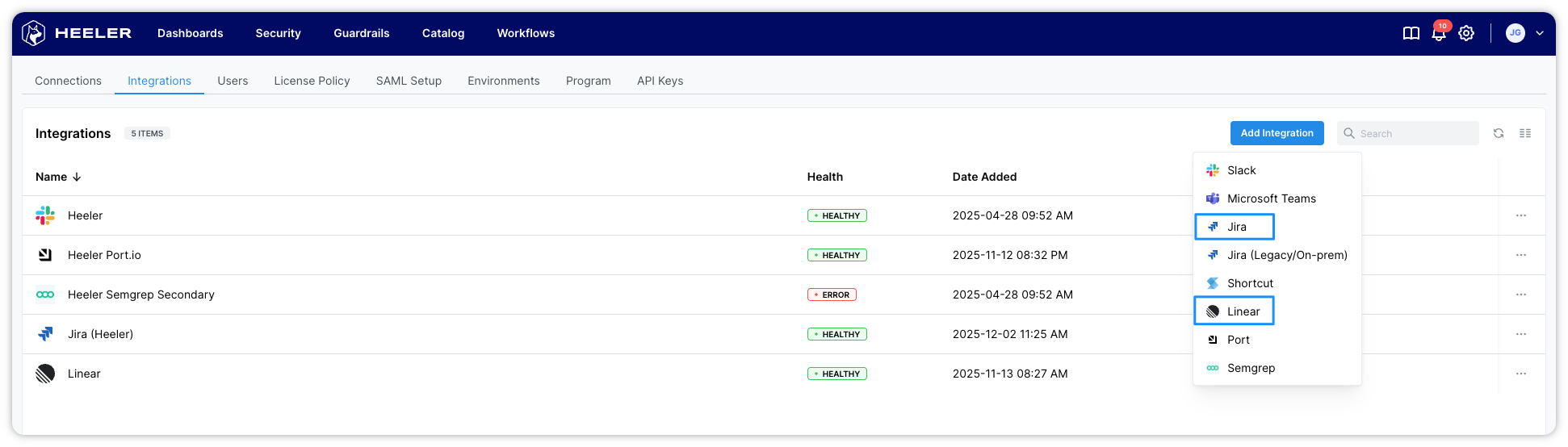Screen dimensions: 1568x447
Task: Refresh the integrations list
Action: click(x=1498, y=133)
